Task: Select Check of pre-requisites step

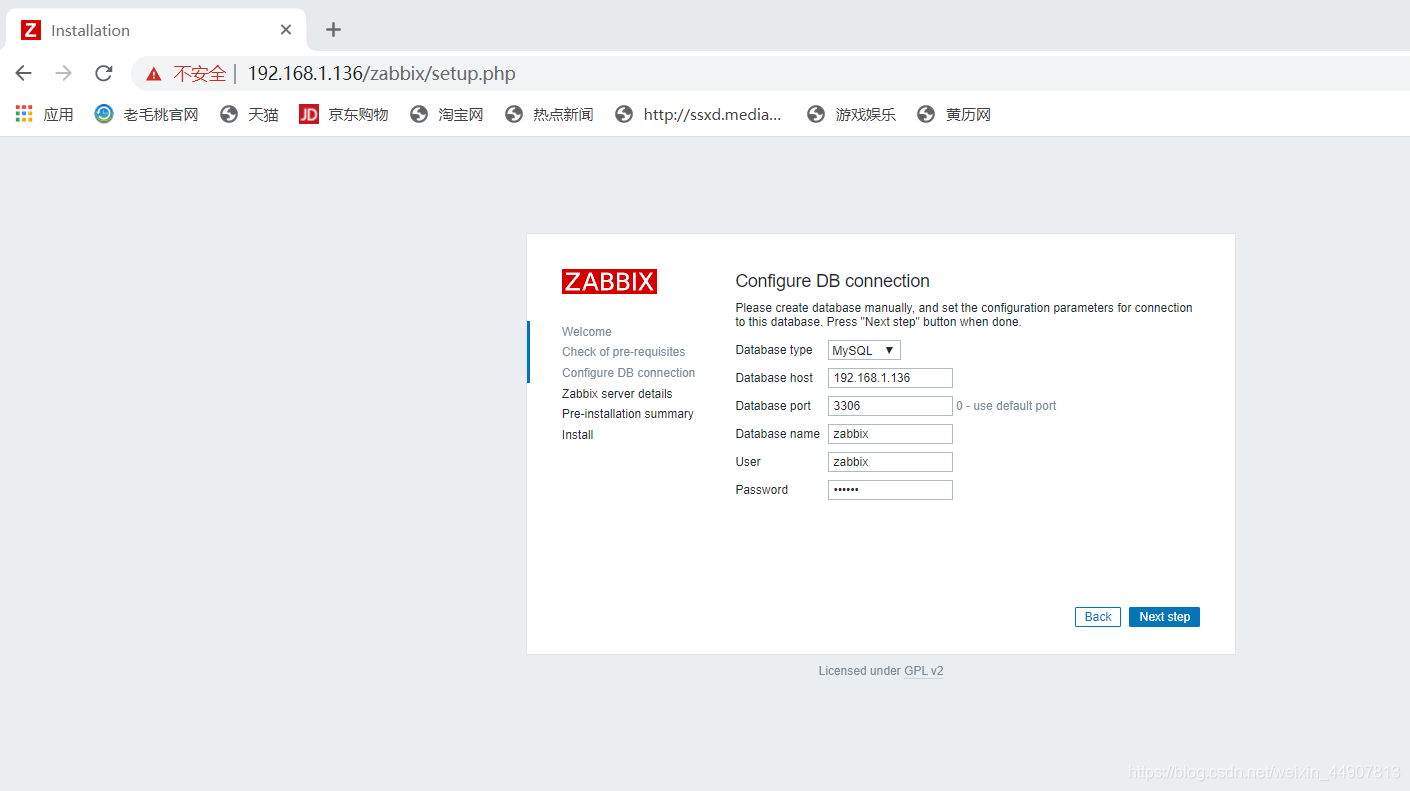Action: (624, 352)
